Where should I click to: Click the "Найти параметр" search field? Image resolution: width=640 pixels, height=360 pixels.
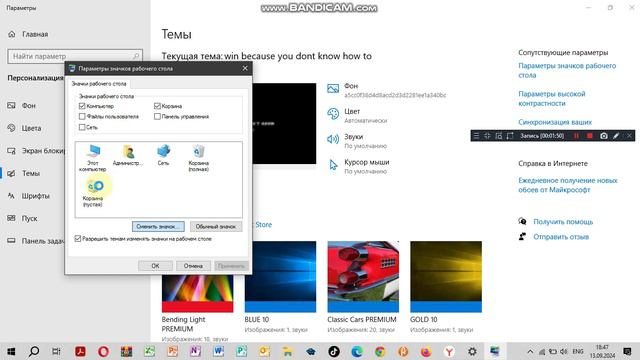(75, 56)
